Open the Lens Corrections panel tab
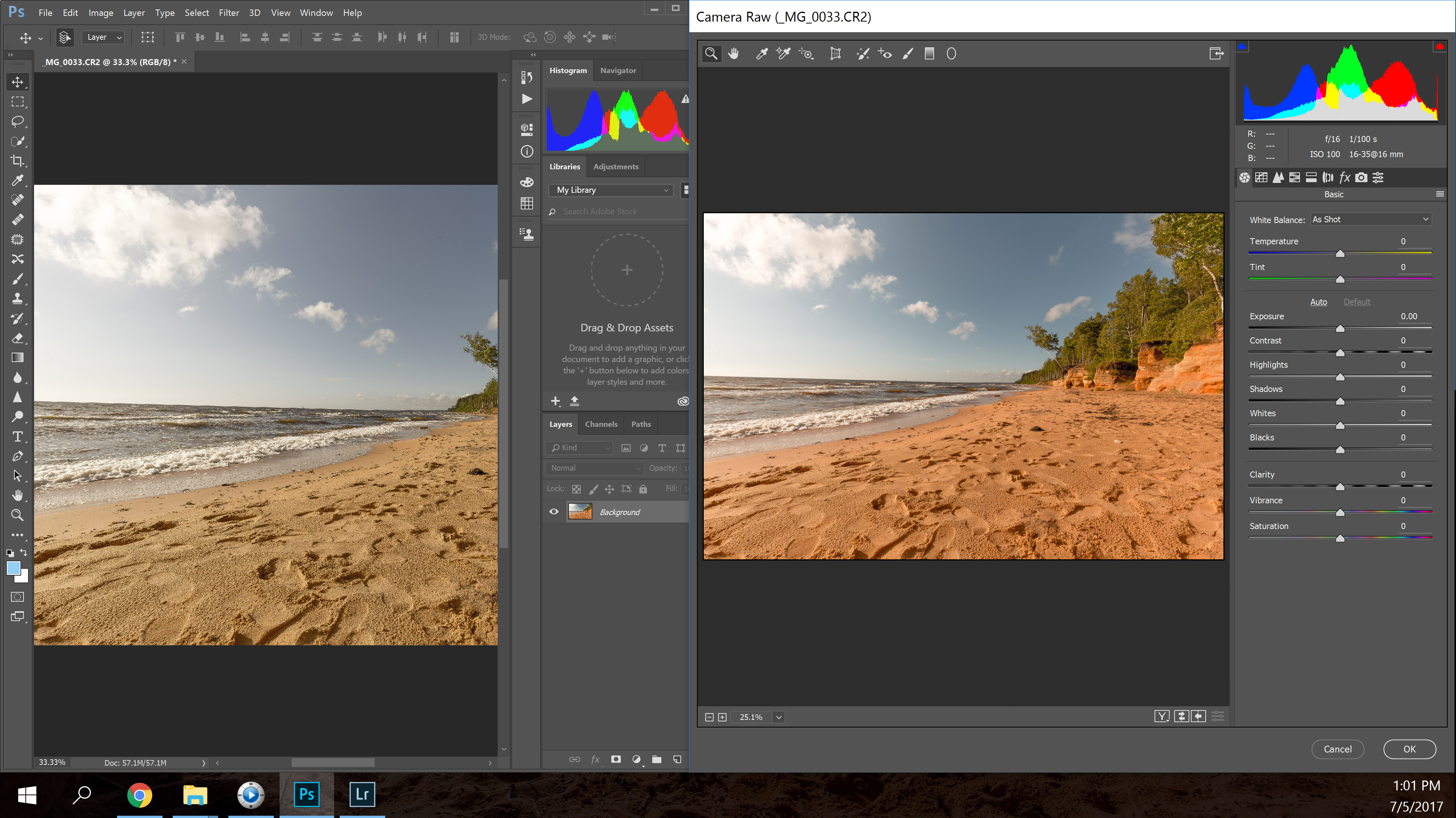This screenshot has width=1456, height=818. pos(1328,178)
